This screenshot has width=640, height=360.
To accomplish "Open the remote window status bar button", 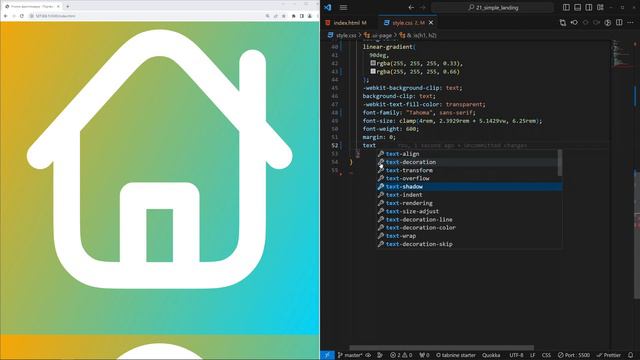I will [327, 355].
